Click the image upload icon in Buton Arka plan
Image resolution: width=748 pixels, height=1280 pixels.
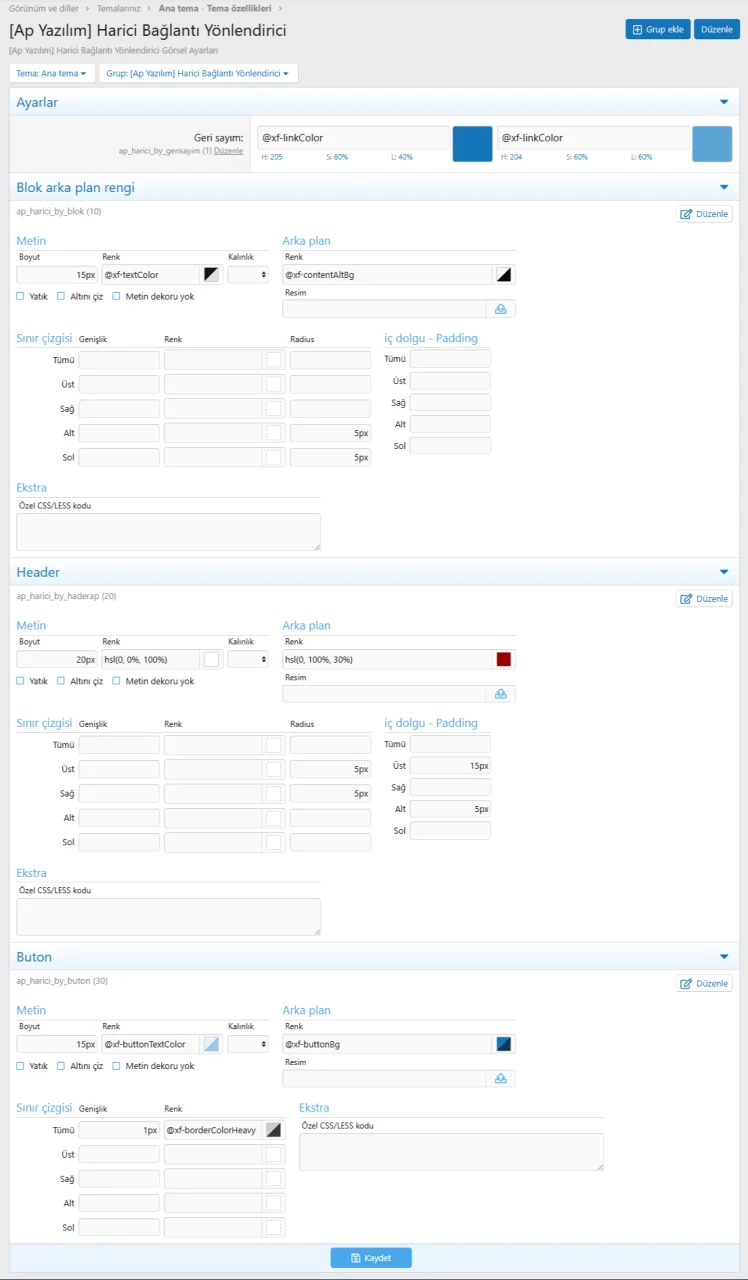click(x=501, y=1079)
